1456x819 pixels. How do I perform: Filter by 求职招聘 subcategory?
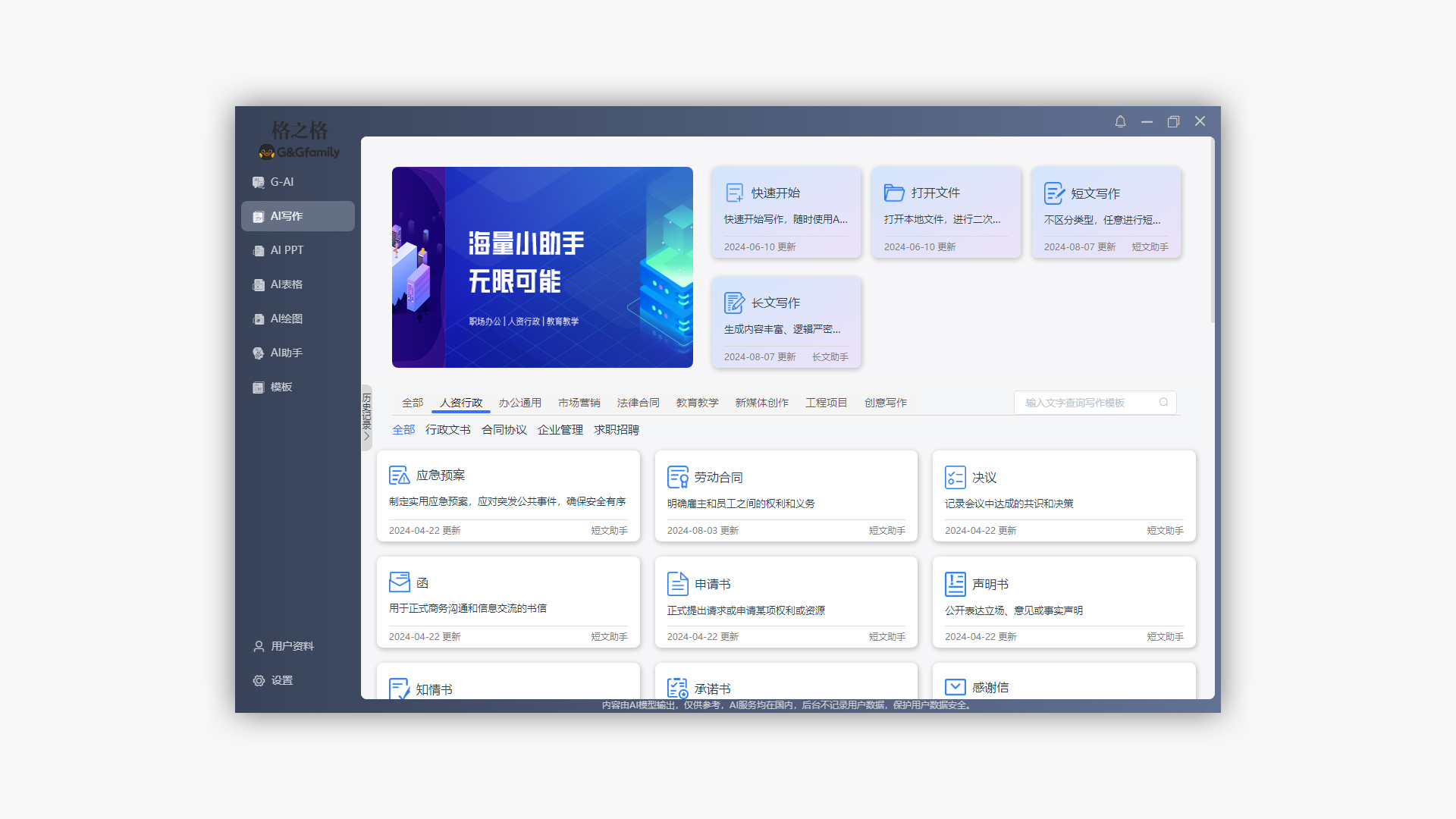(x=616, y=430)
